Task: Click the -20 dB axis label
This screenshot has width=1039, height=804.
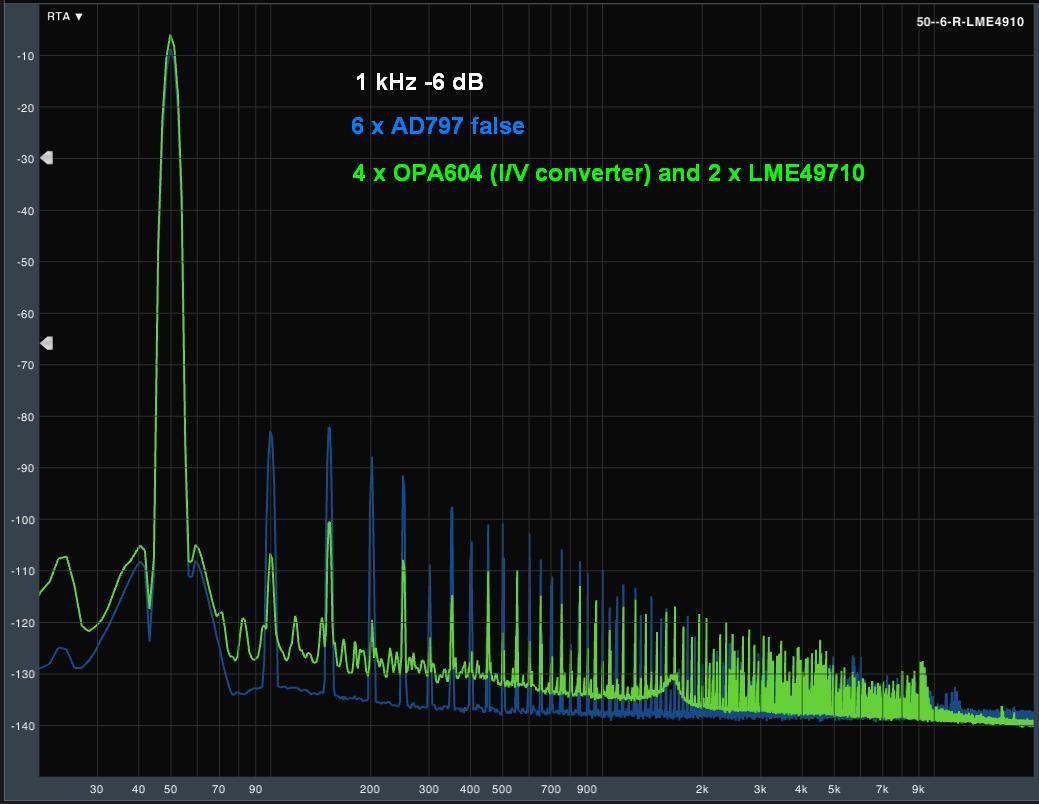Action: tap(25, 108)
